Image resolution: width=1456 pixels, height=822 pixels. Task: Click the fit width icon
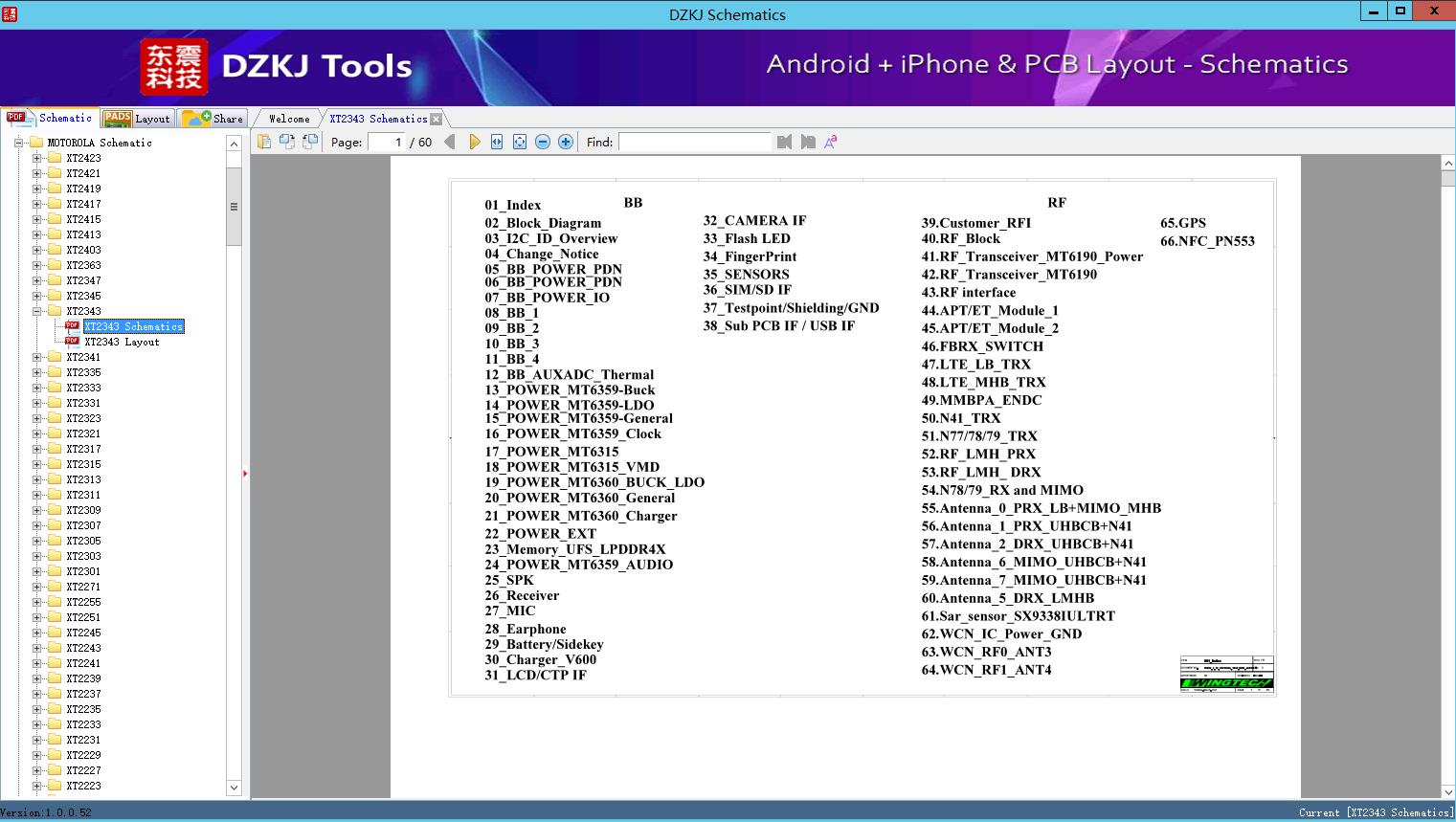click(x=497, y=142)
